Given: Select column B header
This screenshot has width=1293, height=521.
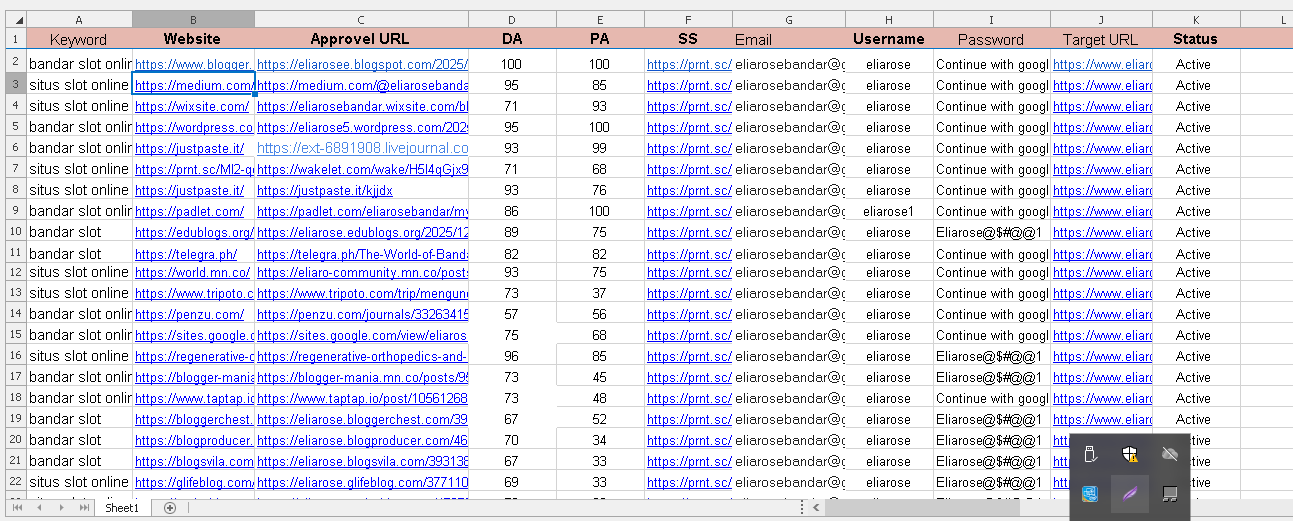Looking at the screenshot, I should [193, 20].
